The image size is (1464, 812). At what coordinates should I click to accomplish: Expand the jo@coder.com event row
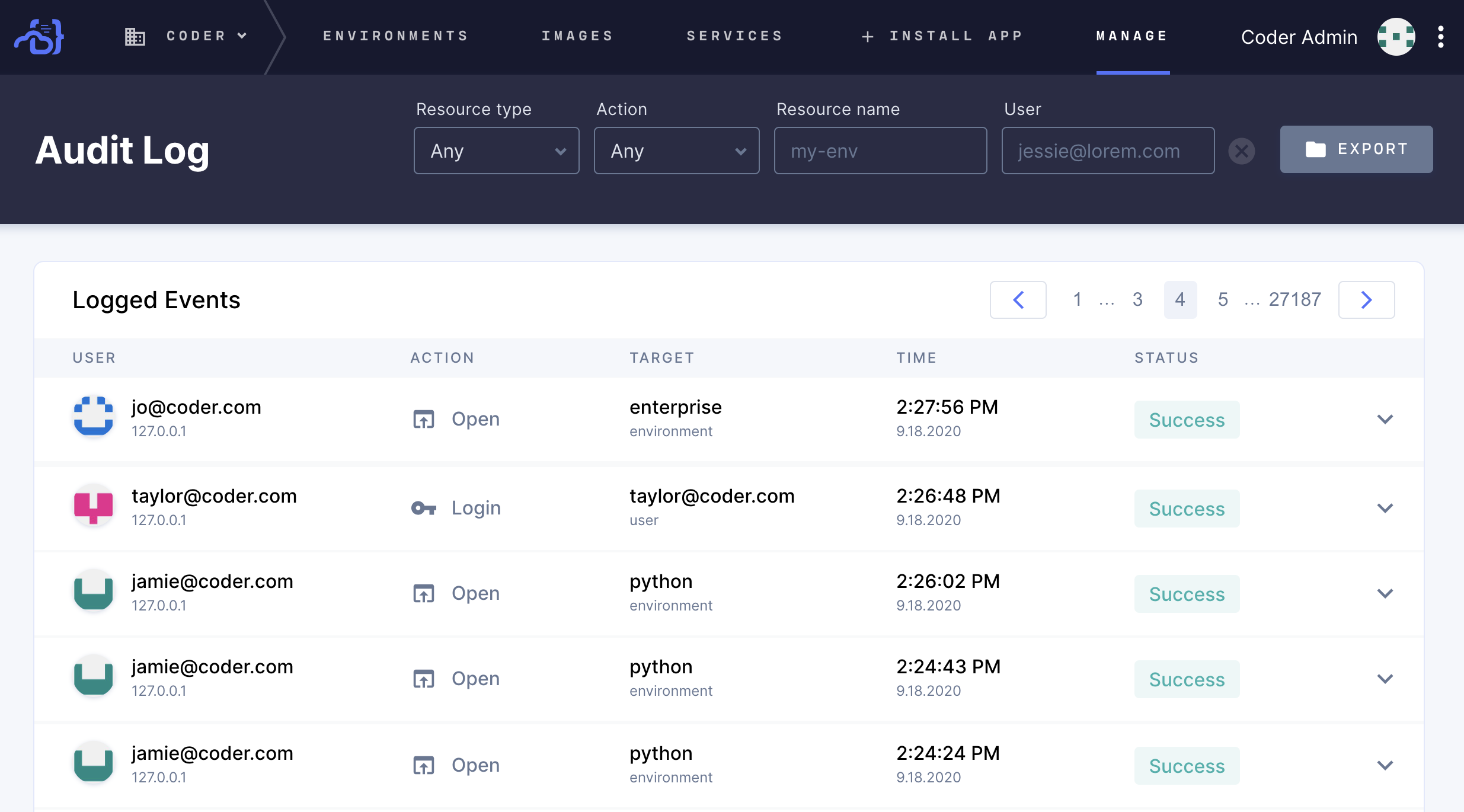click(x=1385, y=420)
